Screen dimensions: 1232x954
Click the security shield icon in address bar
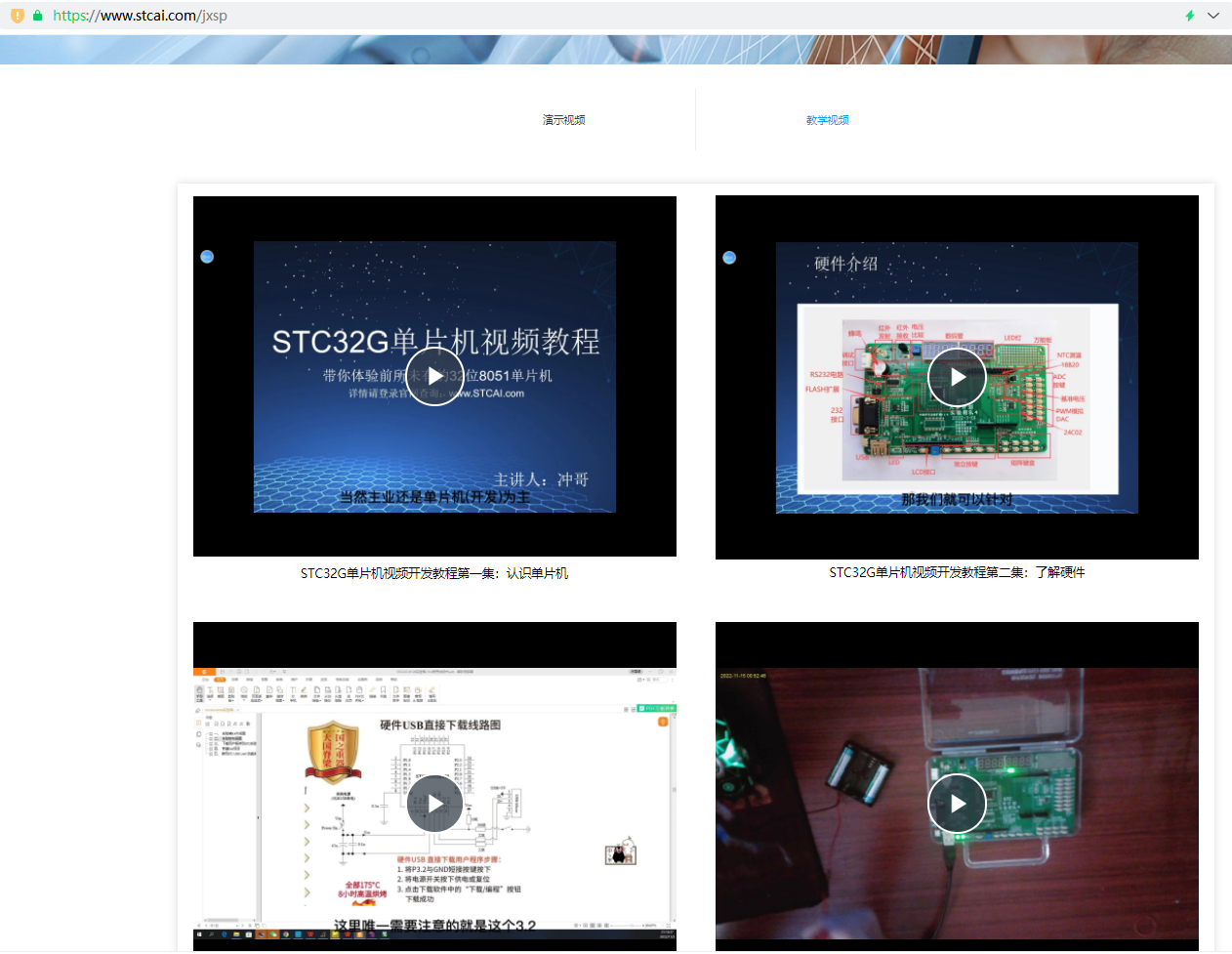18,16
